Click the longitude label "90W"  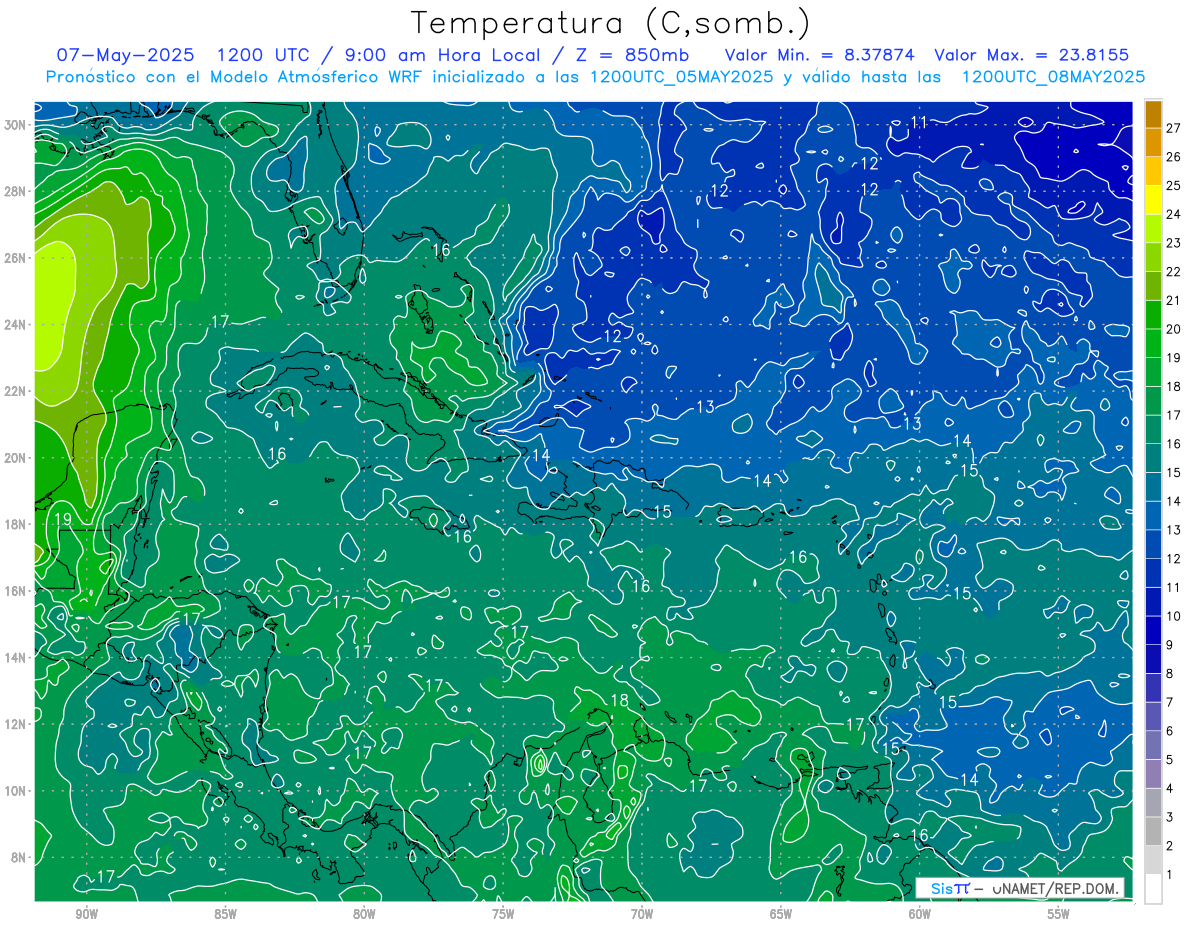(86, 914)
